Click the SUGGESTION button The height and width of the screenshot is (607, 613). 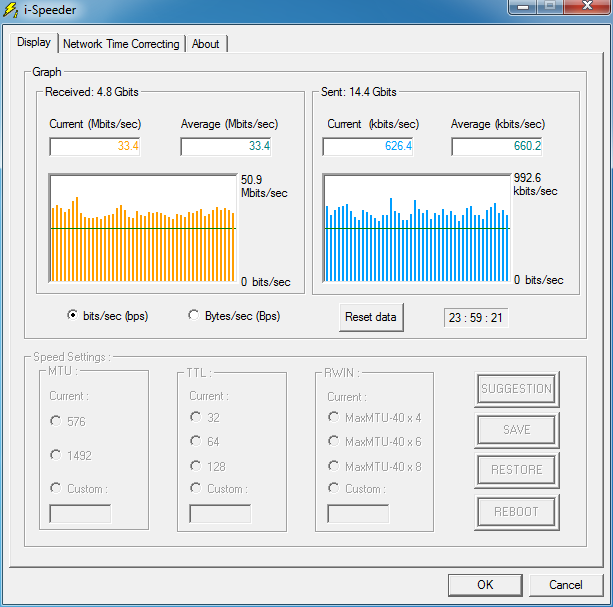tap(516, 389)
